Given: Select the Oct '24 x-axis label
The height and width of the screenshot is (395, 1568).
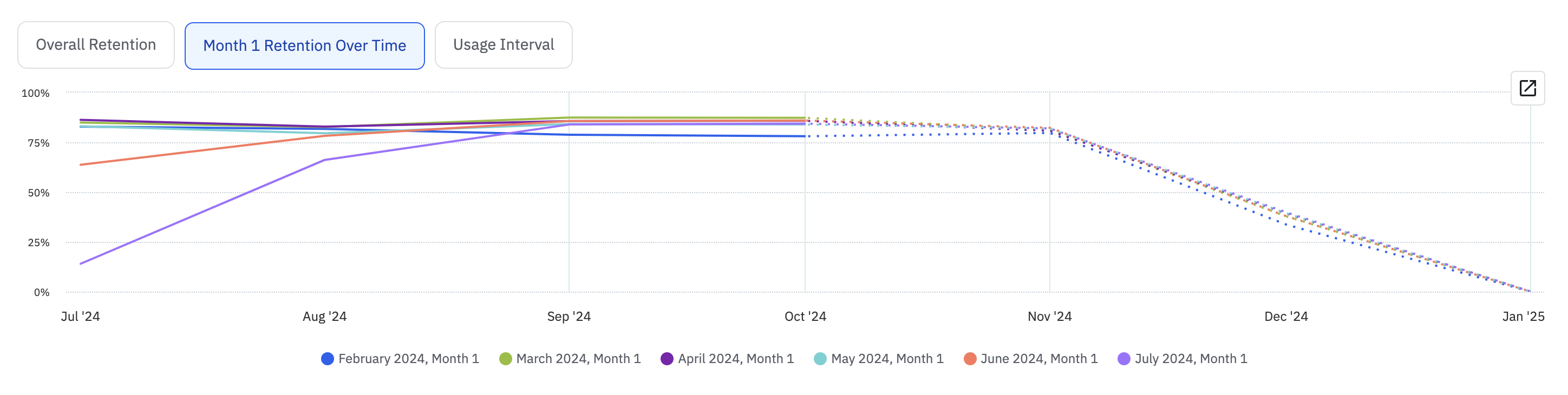Looking at the screenshot, I should click(805, 317).
